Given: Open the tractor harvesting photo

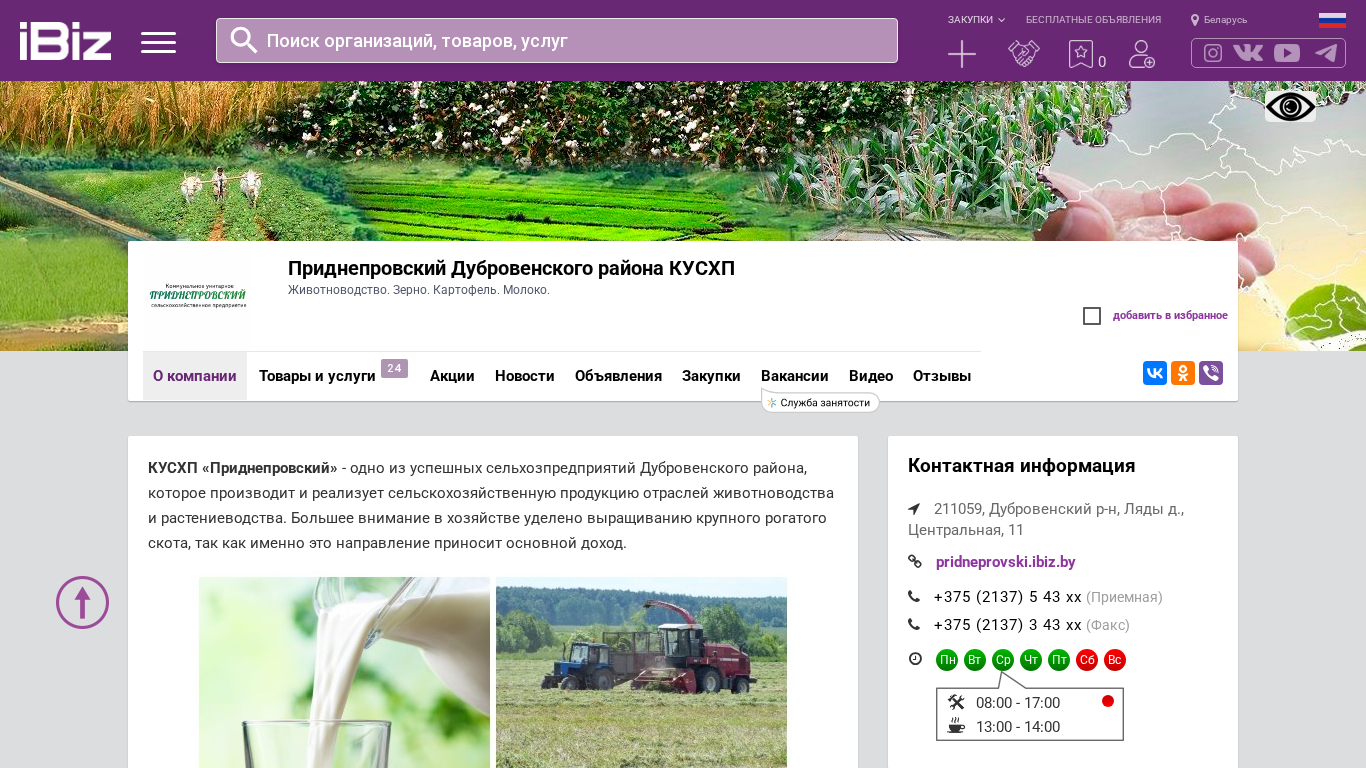Looking at the screenshot, I should tap(641, 672).
